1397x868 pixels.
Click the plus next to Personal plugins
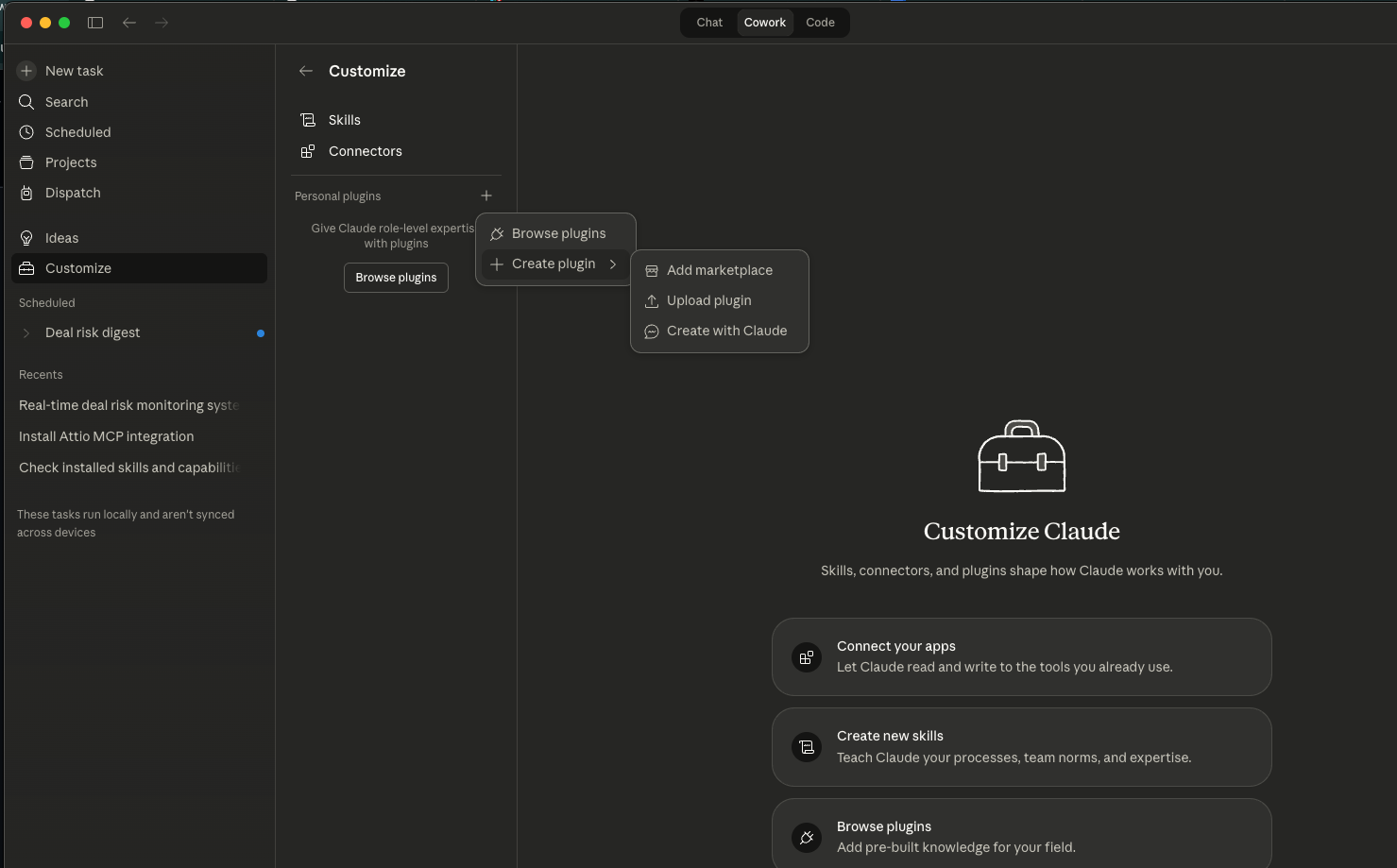486,196
